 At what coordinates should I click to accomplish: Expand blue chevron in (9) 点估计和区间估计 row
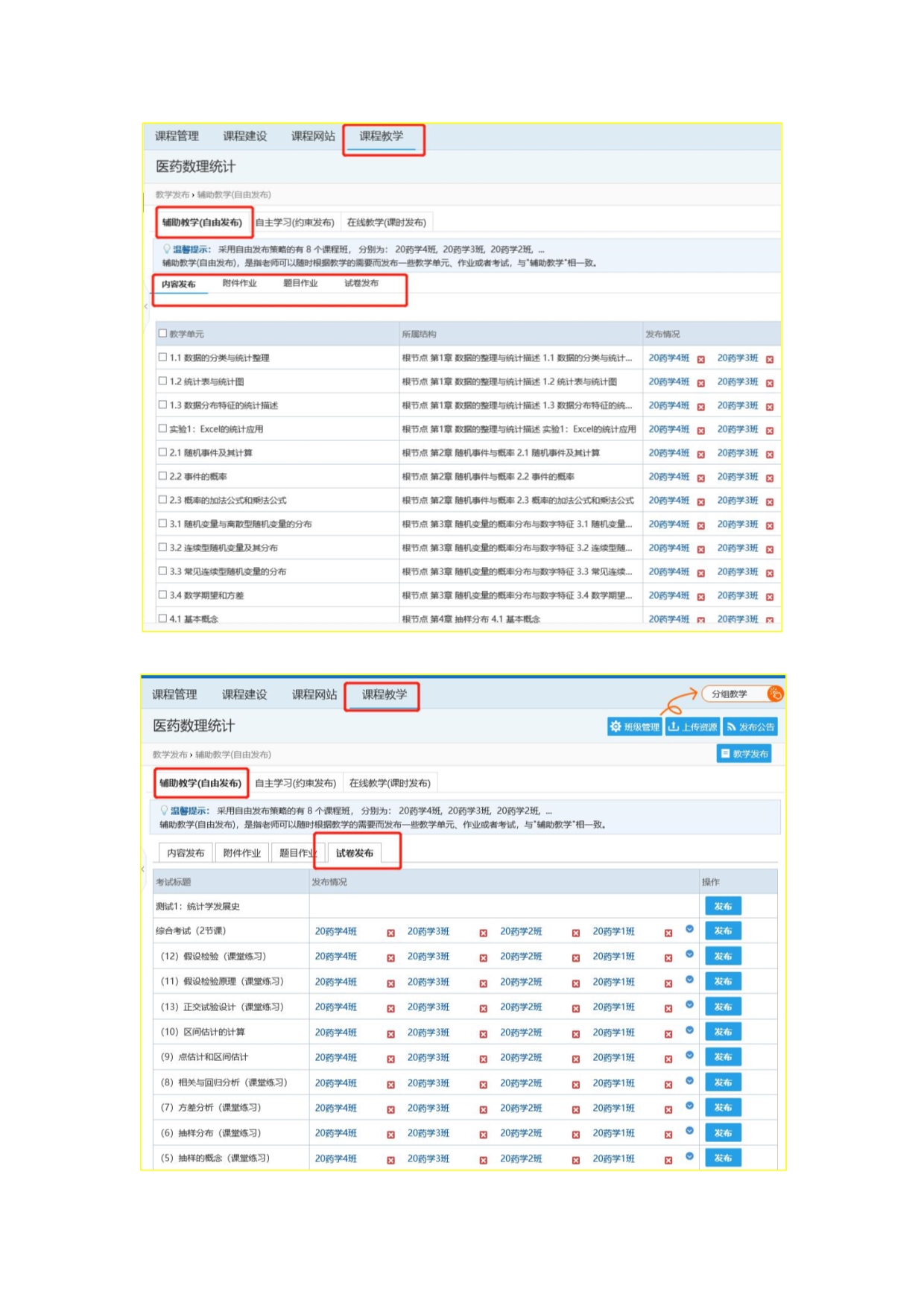click(689, 1056)
